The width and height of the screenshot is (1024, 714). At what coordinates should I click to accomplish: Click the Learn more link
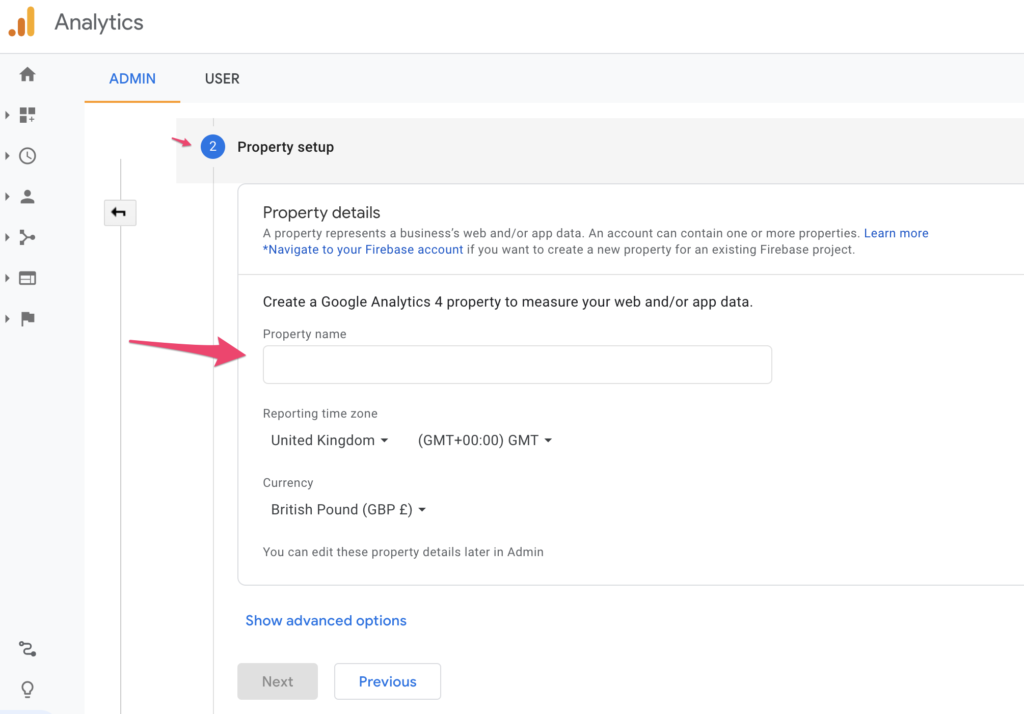click(x=896, y=233)
